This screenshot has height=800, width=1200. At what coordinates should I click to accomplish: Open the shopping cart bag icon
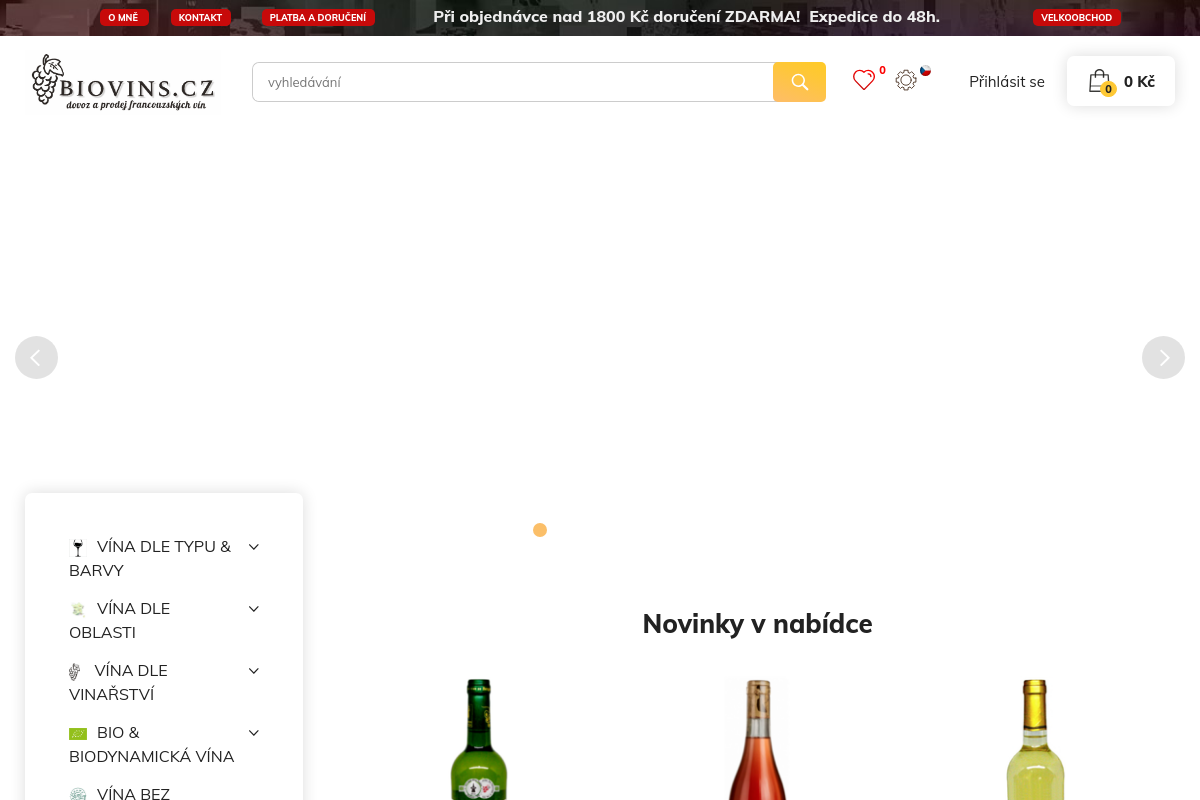point(1100,80)
